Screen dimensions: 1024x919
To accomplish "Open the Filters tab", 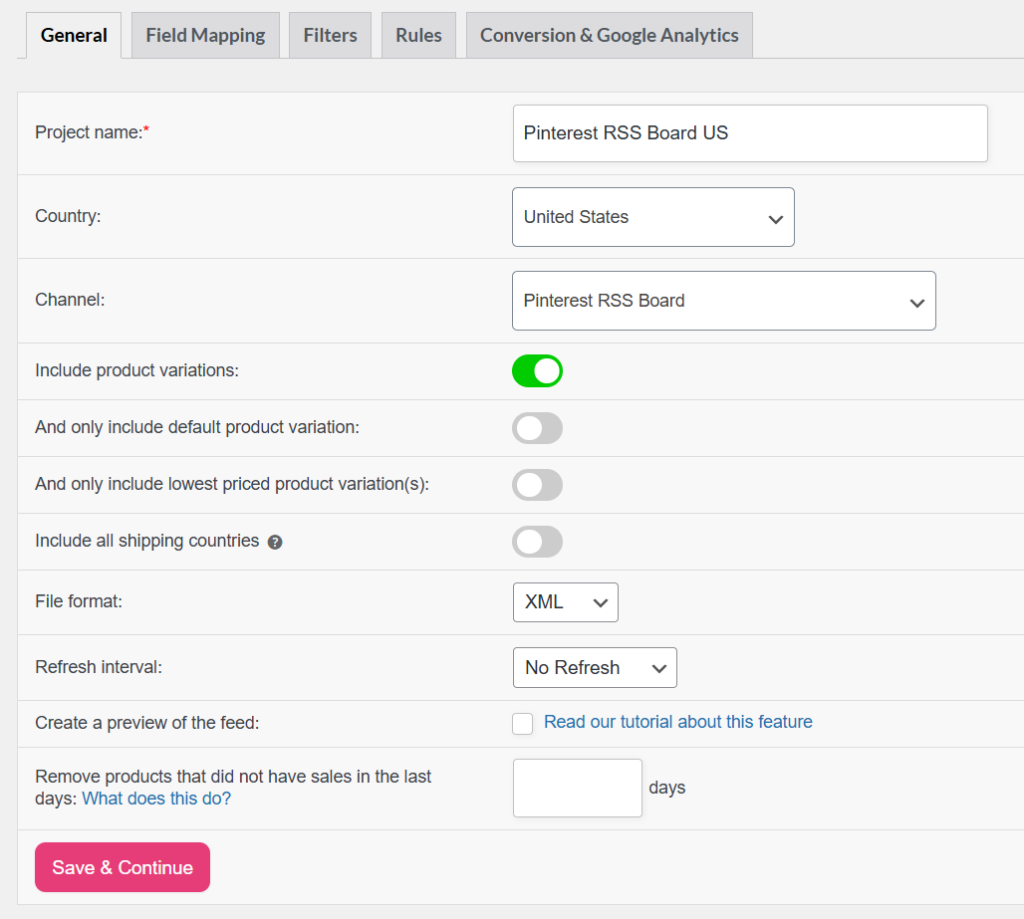I will coord(330,35).
